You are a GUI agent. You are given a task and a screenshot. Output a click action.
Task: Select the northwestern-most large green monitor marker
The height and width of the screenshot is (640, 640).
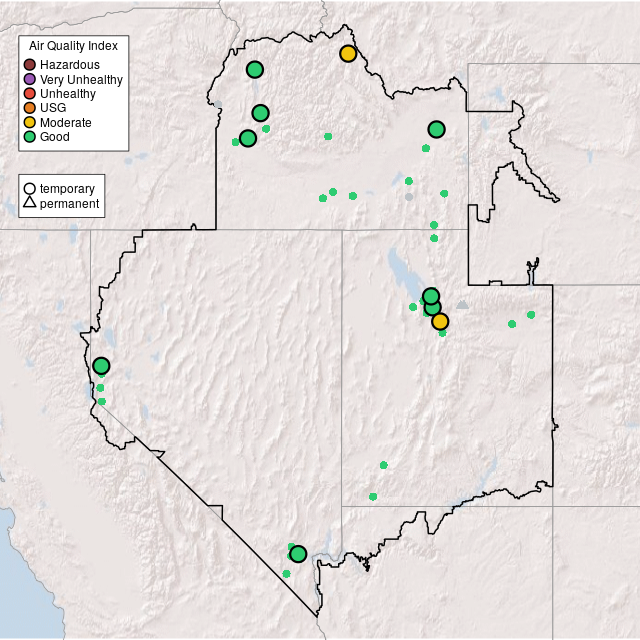pos(255,69)
